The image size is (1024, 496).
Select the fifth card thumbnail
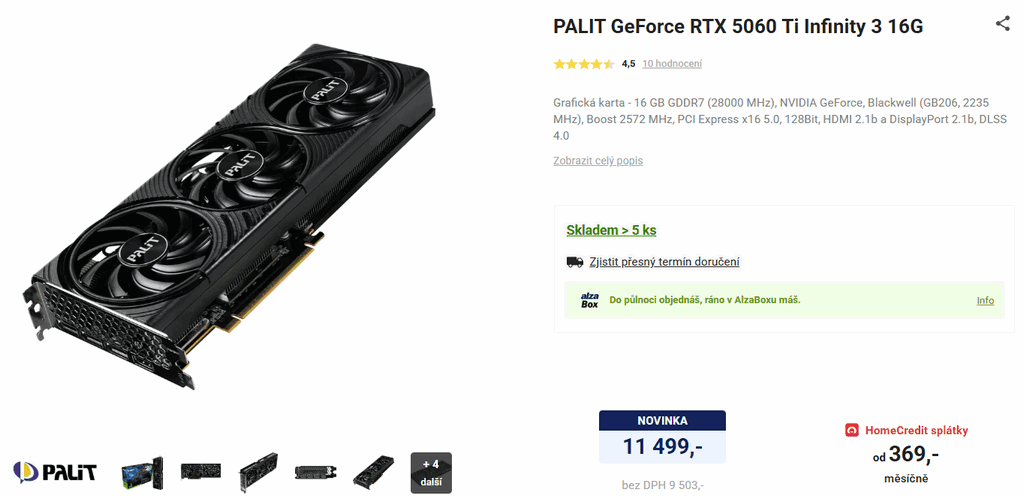374,473
